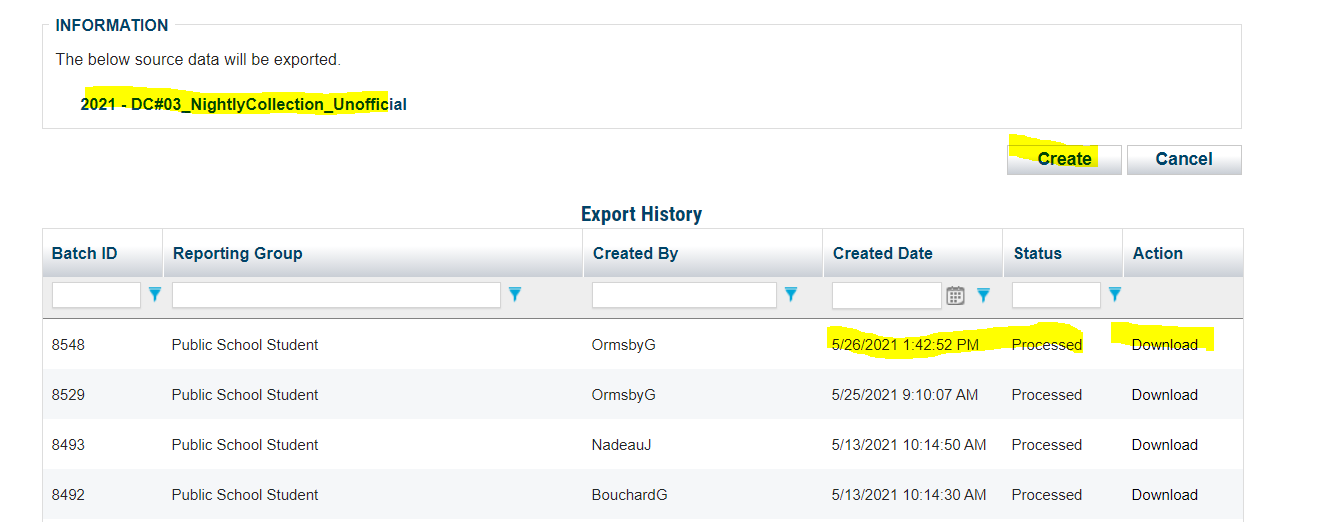Select Batch ID 8548 cell
The image size is (1326, 522).
68,345
